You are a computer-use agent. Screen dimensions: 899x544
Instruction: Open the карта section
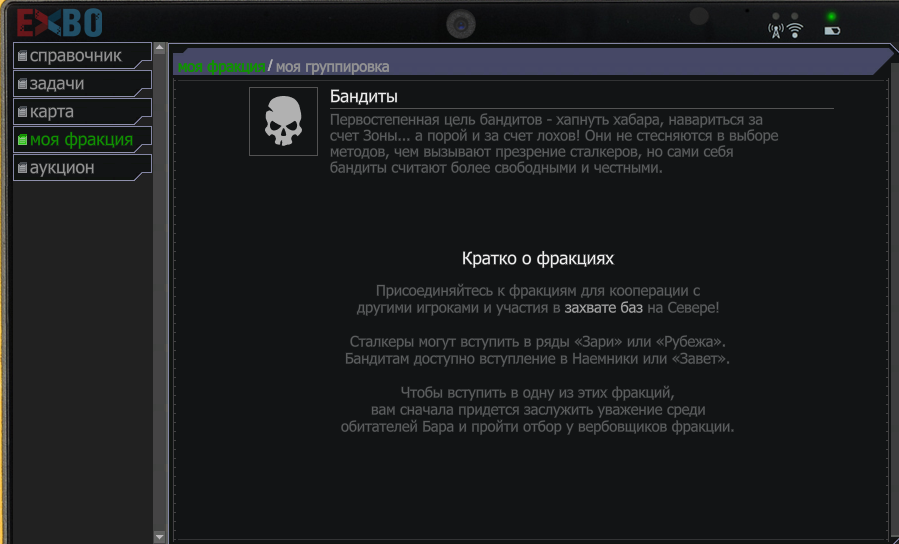(x=52, y=112)
